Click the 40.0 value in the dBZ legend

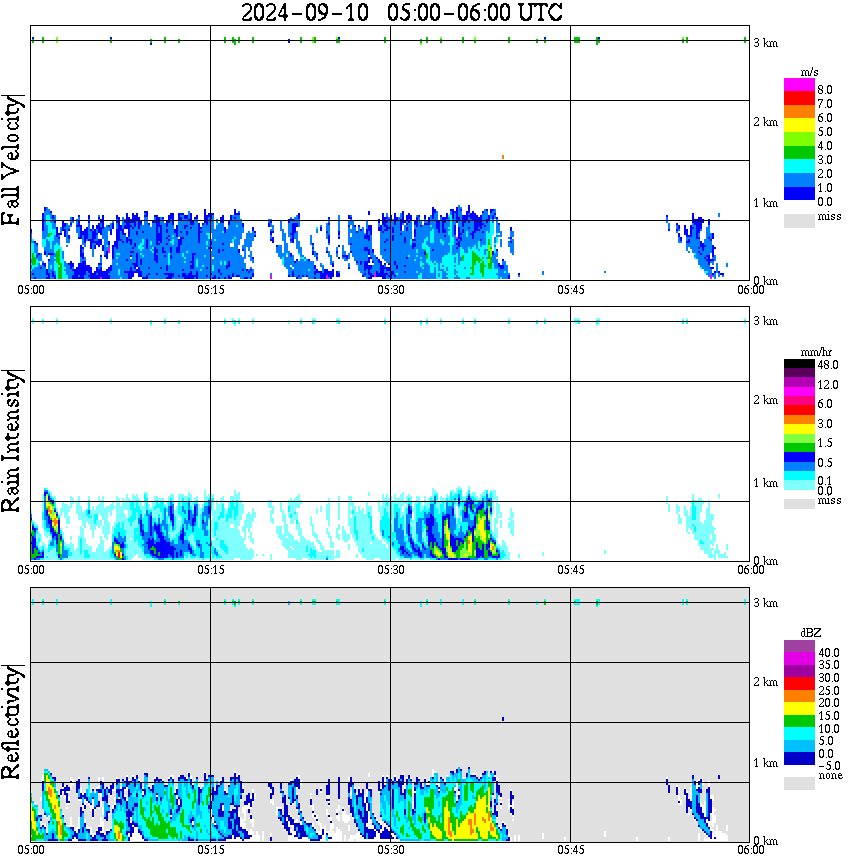(829, 653)
